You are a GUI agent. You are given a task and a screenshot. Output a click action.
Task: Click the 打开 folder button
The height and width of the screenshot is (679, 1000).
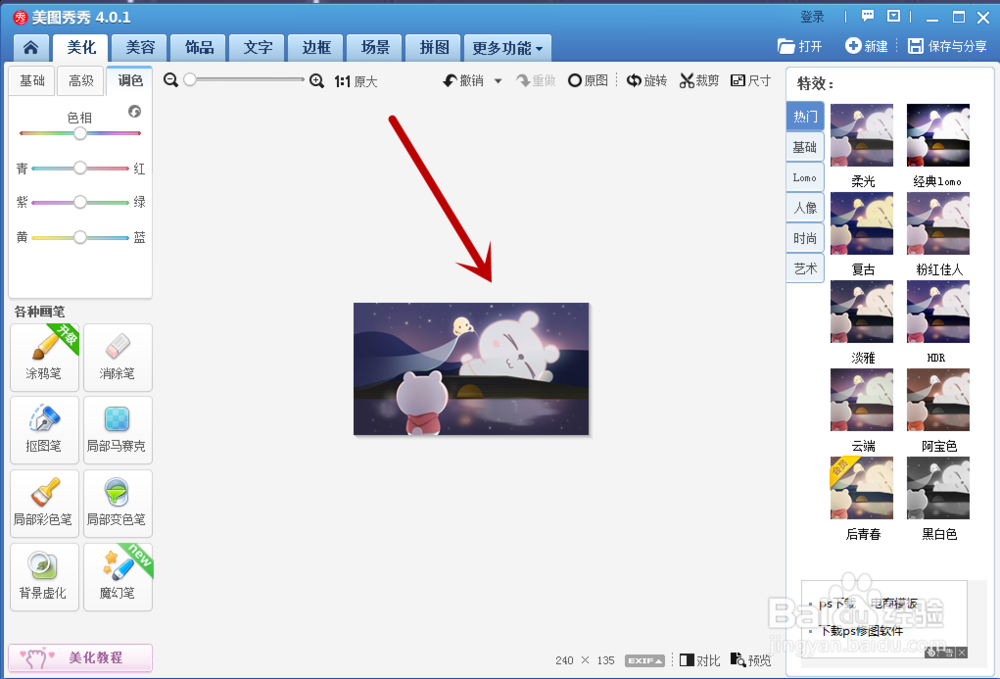[800, 46]
